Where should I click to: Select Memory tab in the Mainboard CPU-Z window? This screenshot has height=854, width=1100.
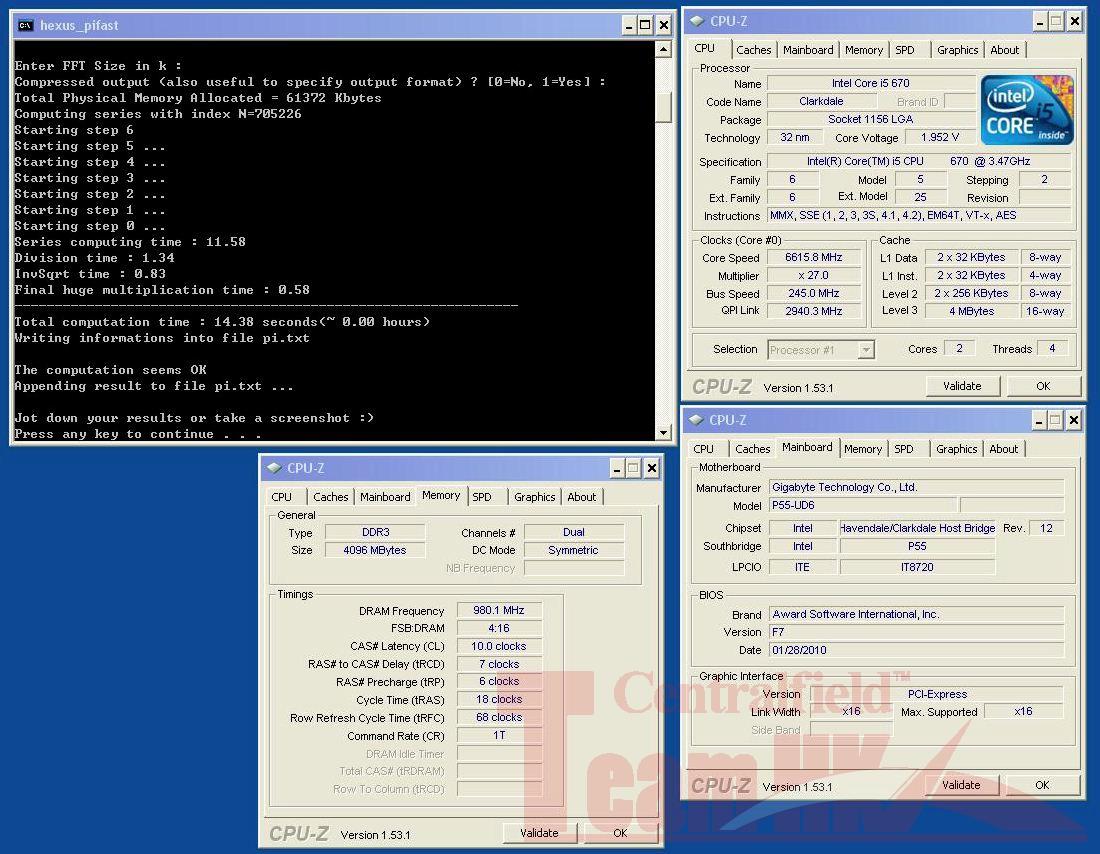(863, 448)
